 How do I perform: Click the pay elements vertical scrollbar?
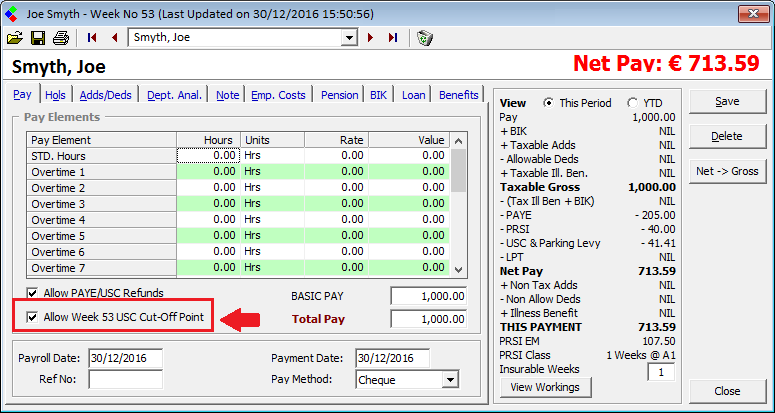[459, 210]
